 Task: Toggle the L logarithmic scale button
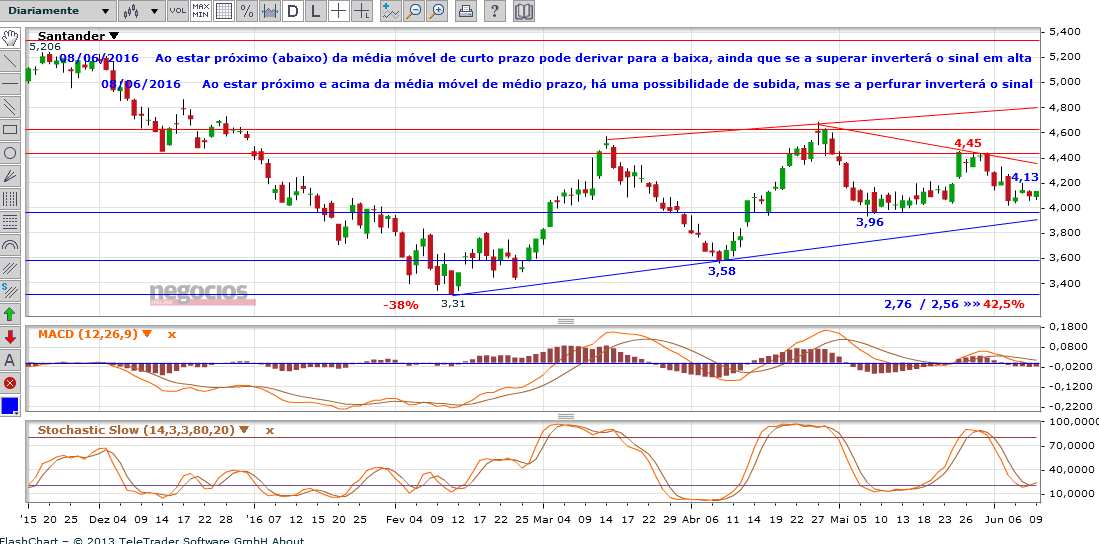(316, 11)
